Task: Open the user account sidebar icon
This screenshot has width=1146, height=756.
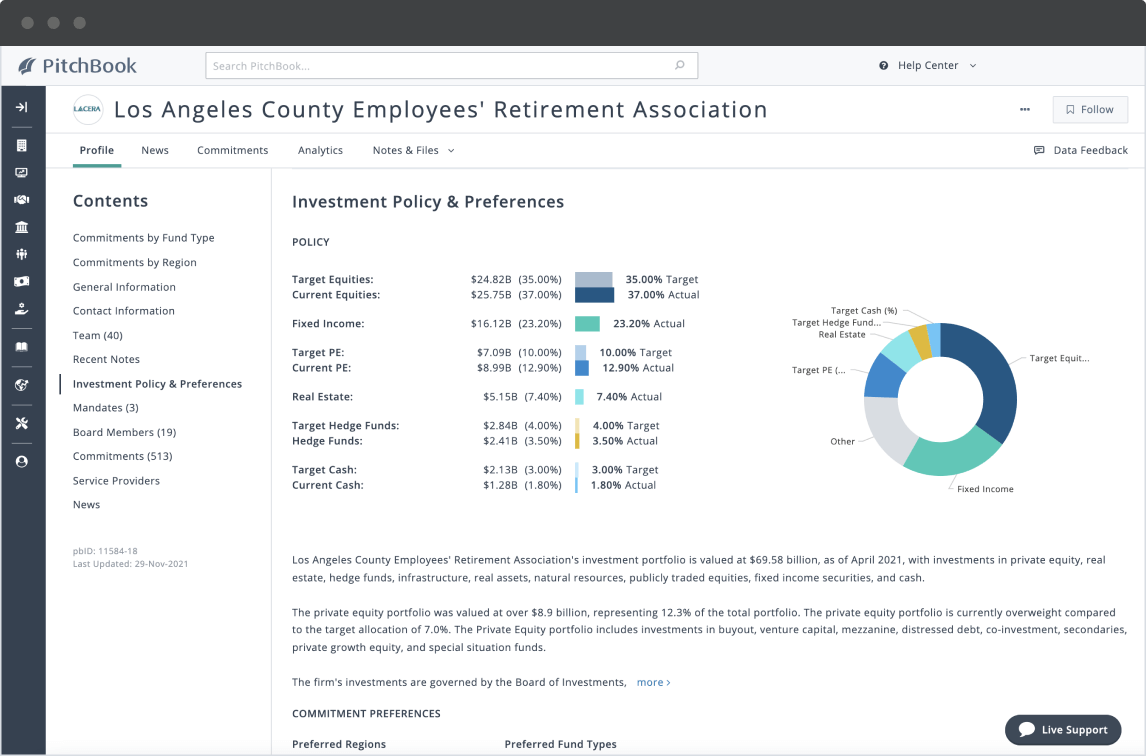Action: click(22, 461)
